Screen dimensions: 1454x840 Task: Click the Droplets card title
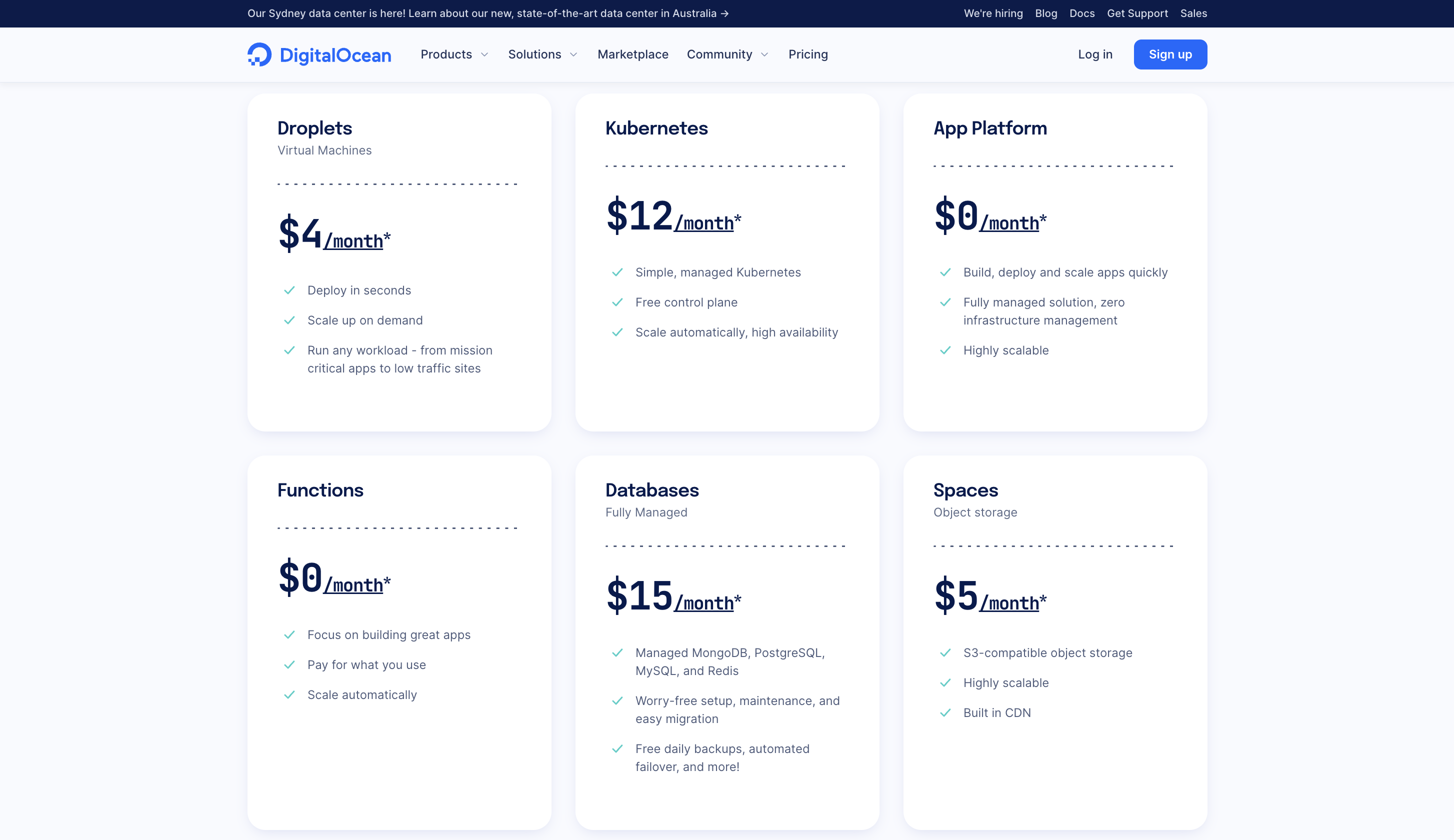click(314, 128)
